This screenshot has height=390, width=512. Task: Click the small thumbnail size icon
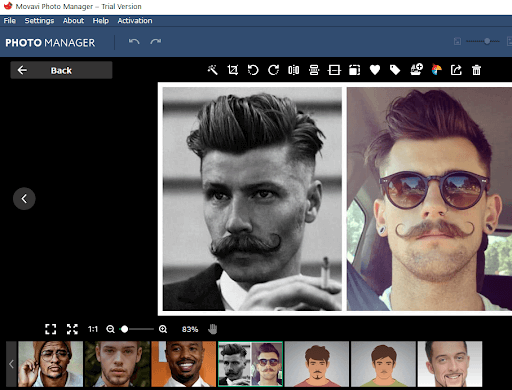pyautogui.click(x=457, y=41)
